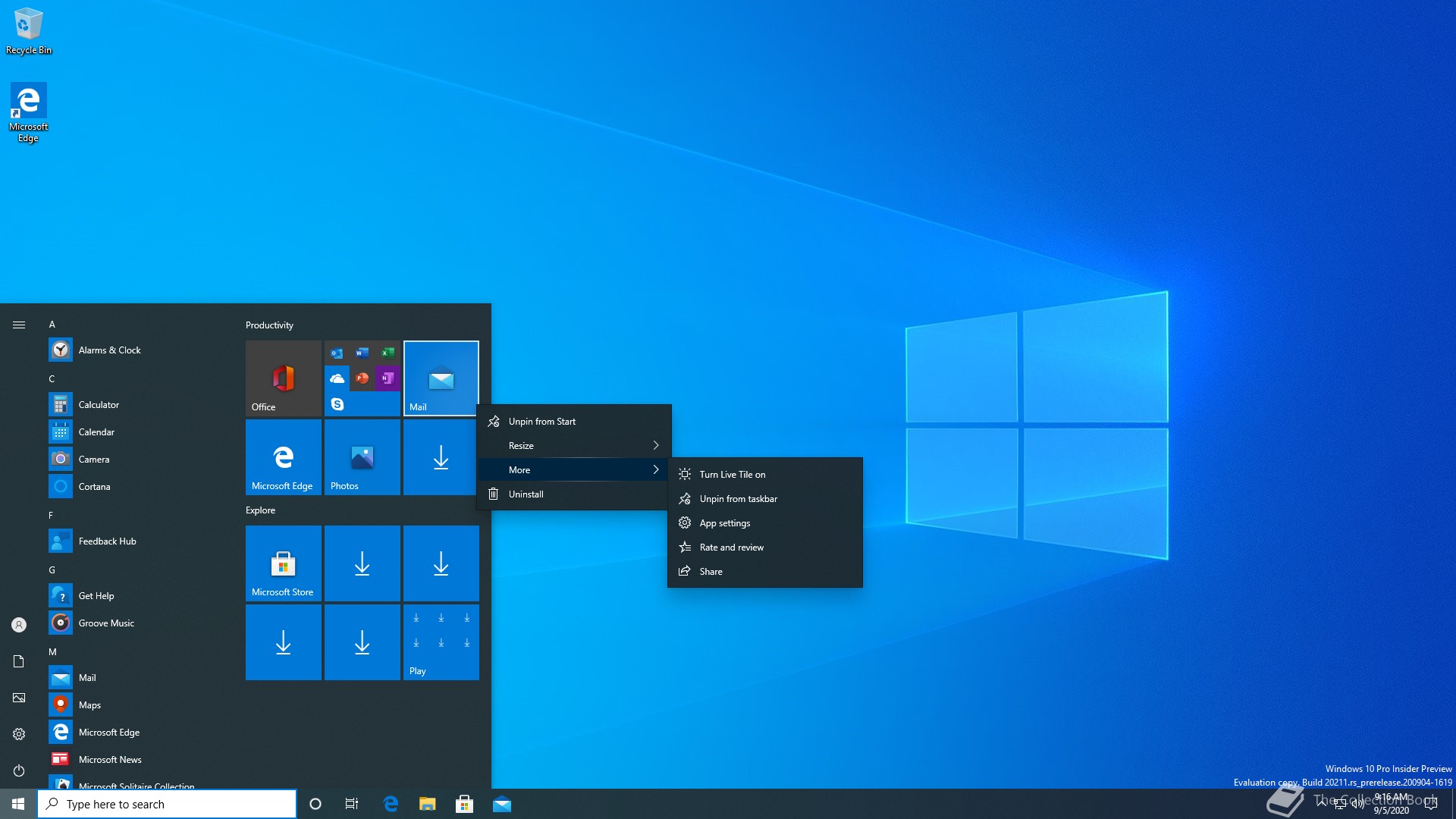Expand the Start menu hamburger button

click(19, 325)
